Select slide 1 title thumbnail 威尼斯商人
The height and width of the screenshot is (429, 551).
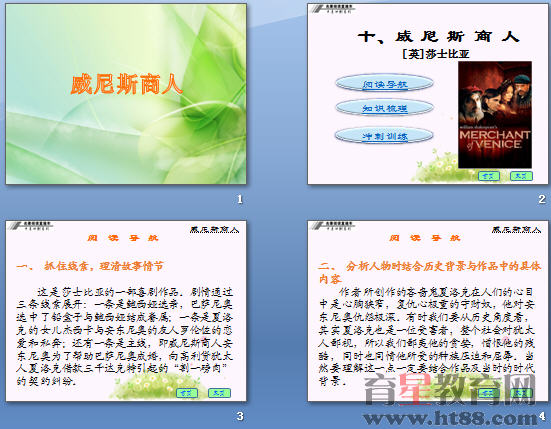(126, 94)
